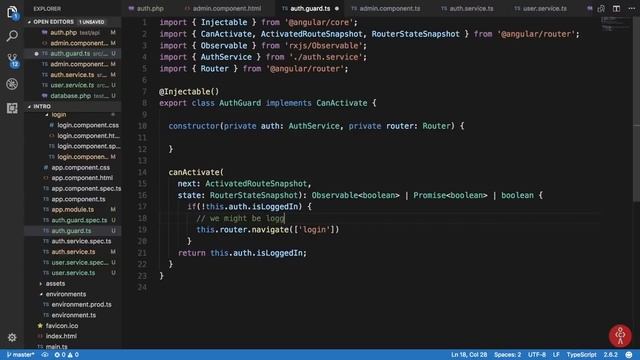The height and width of the screenshot is (360, 640).
Task: Open the Explorer view in activity bar
Action: pyautogui.click(x=12, y=12)
